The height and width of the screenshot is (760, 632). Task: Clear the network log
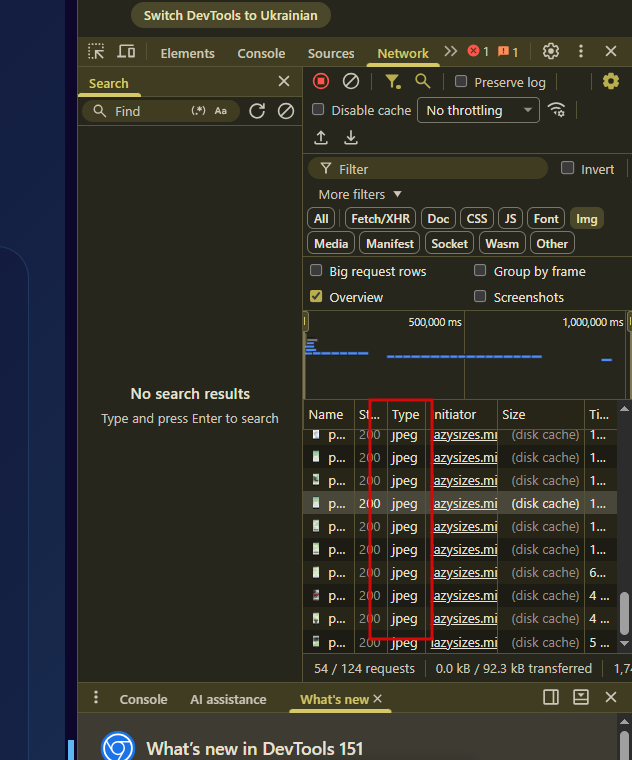pos(351,81)
